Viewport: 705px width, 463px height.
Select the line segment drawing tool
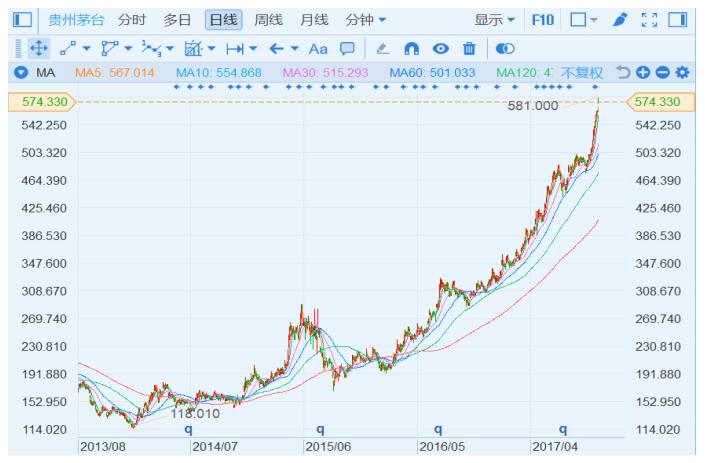tap(68, 49)
